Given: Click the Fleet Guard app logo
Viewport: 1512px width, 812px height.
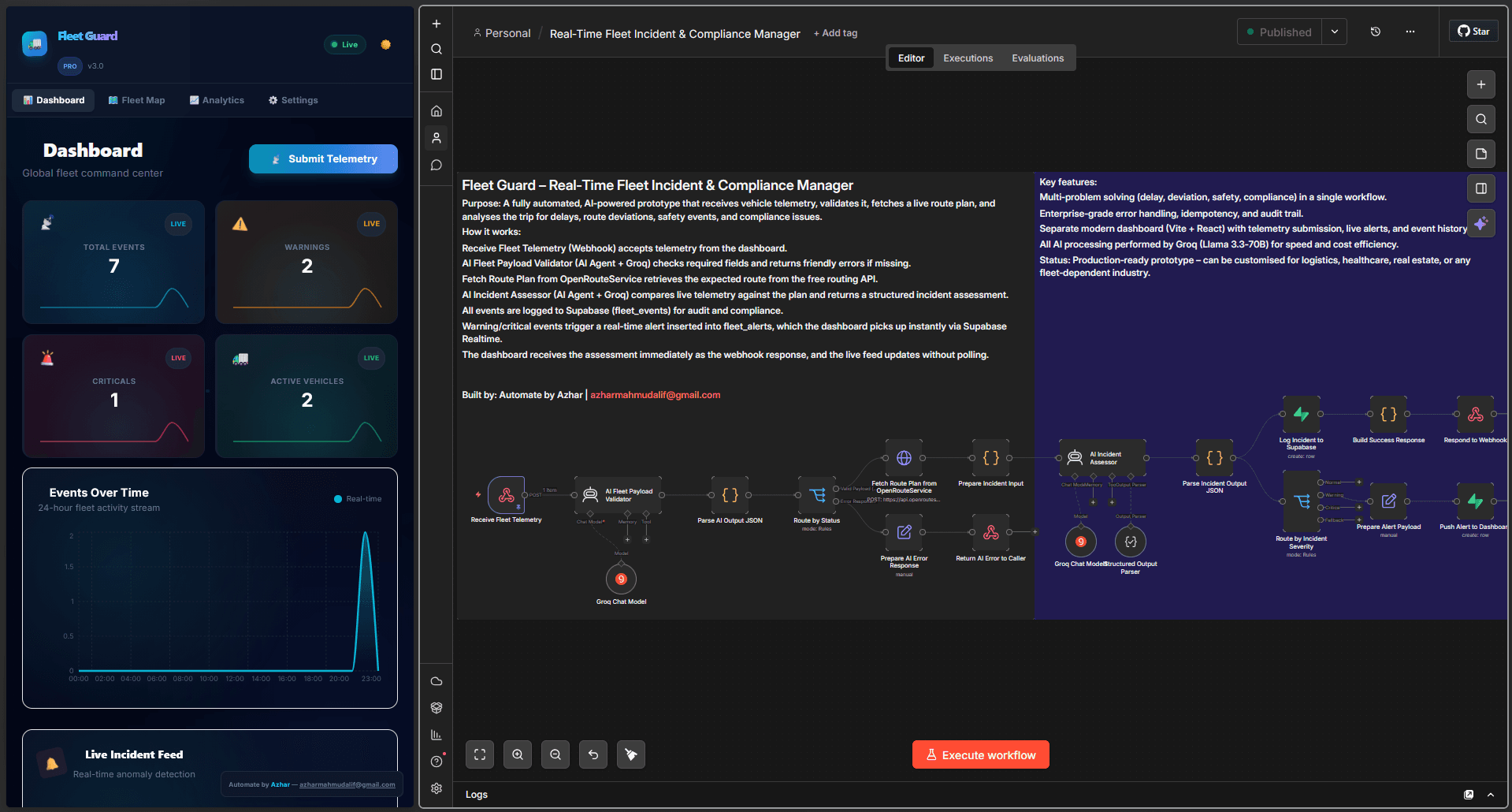Looking at the screenshot, I should point(35,44).
